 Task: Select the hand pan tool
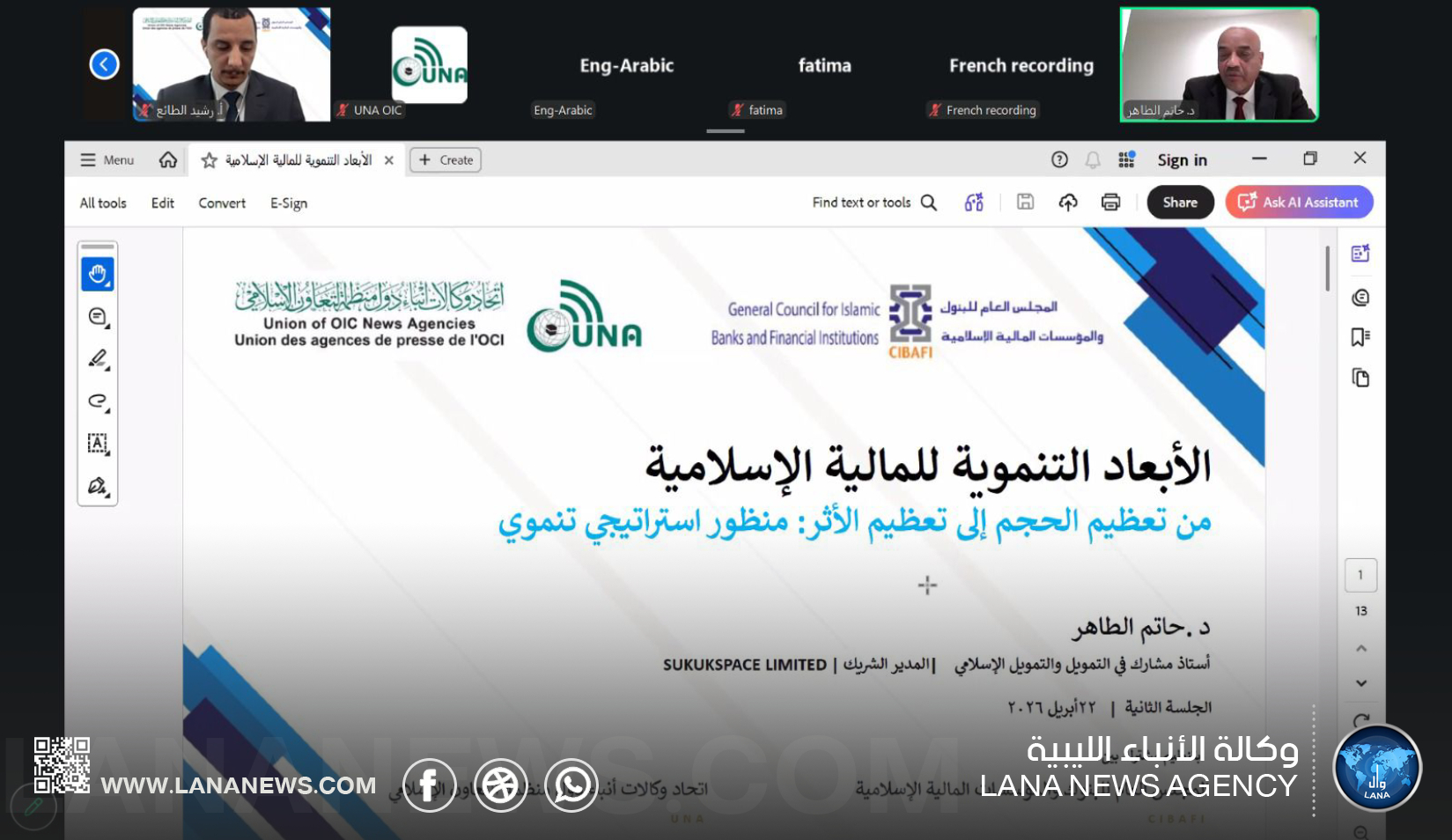pos(98,275)
